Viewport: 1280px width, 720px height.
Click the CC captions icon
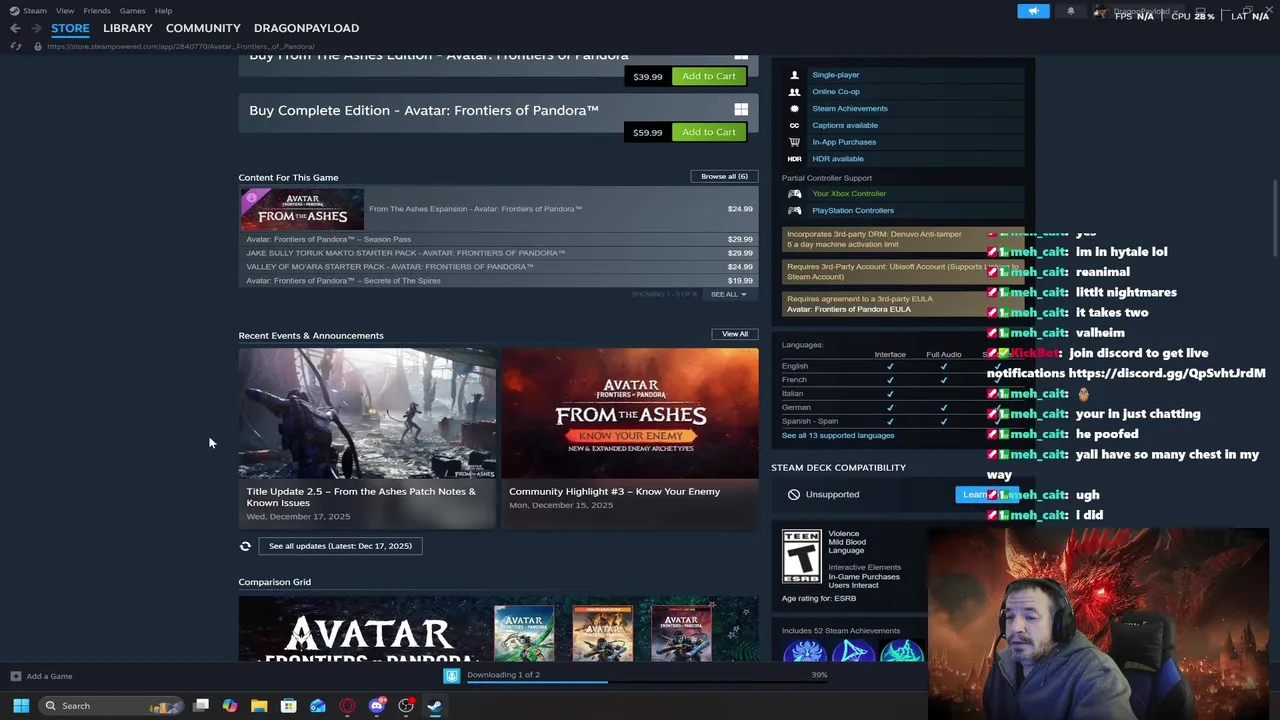coord(794,125)
